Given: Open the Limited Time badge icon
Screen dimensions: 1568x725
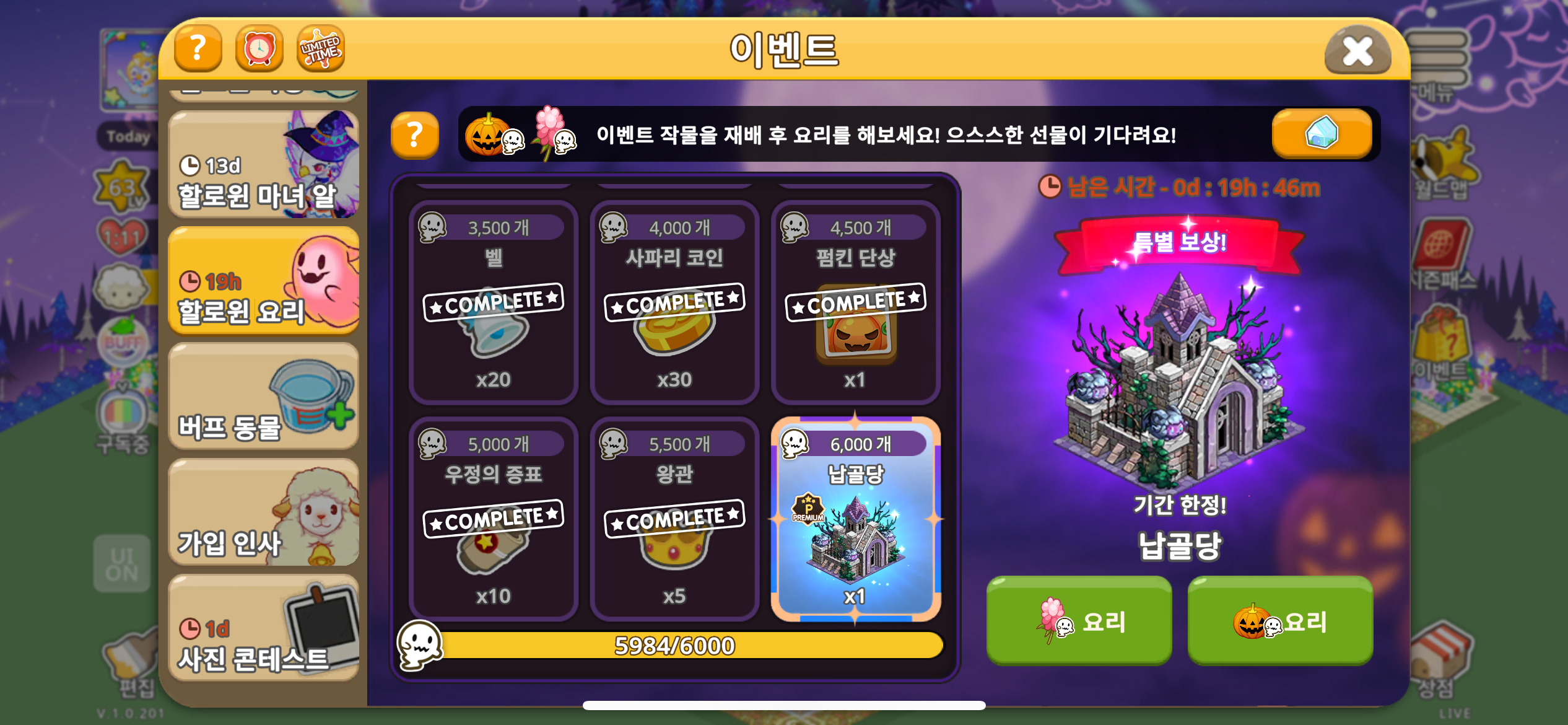Looking at the screenshot, I should coord(320,49).
